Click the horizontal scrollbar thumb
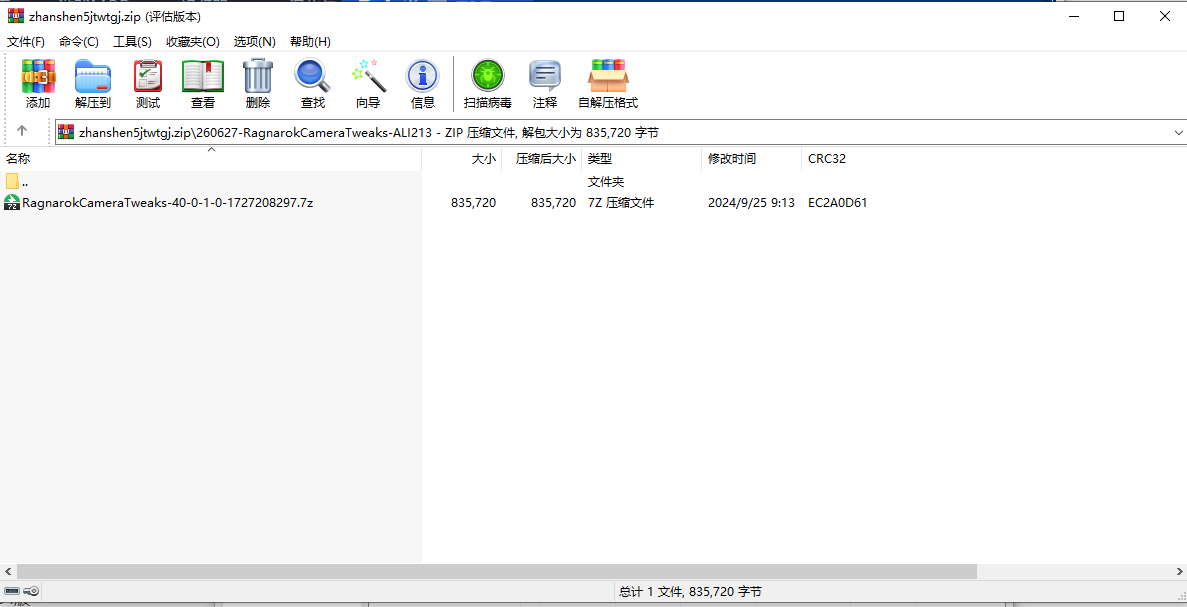Viewport: 1187px width, 607px height. point(497,571)
